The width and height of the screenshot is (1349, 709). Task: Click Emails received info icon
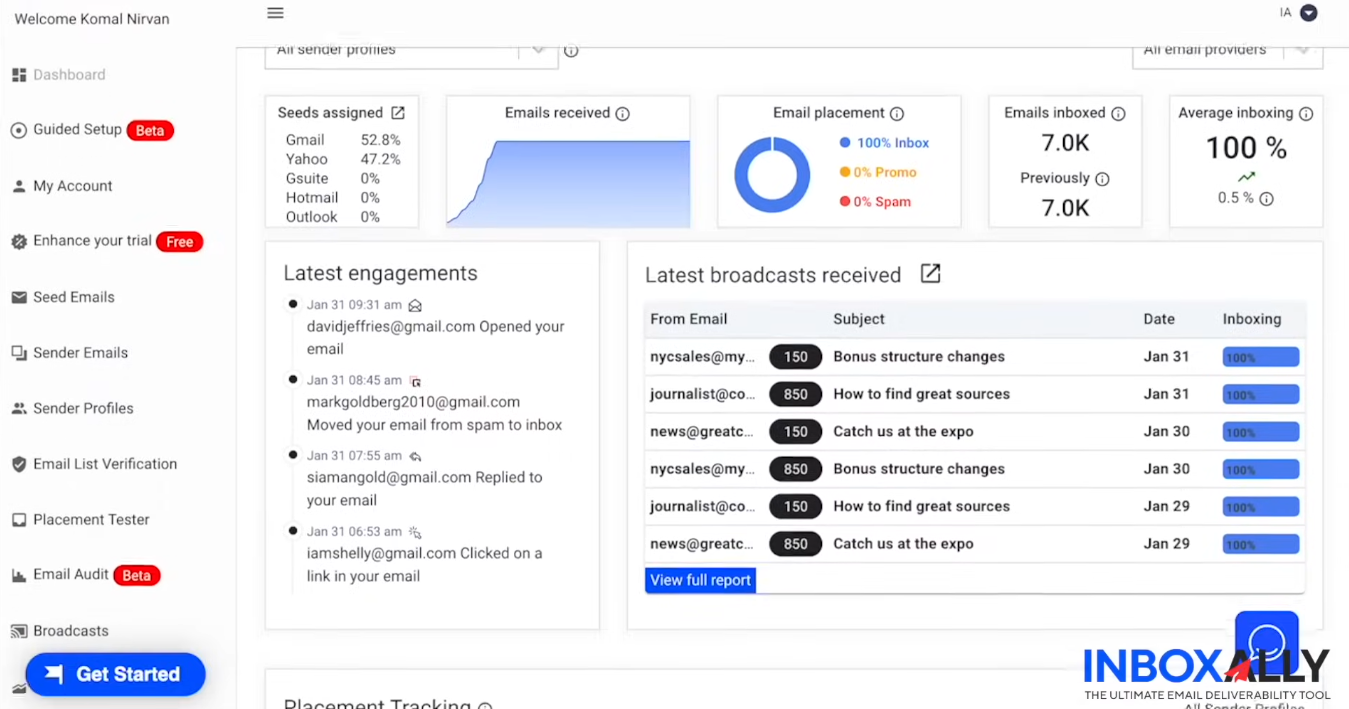click(623, 114)
